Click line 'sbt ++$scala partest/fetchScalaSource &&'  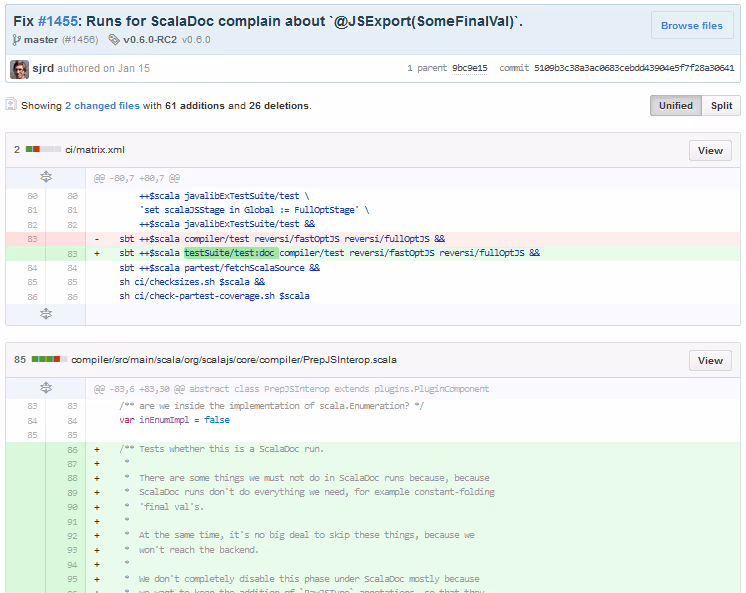pyautogui.click(x=220, y=268)
